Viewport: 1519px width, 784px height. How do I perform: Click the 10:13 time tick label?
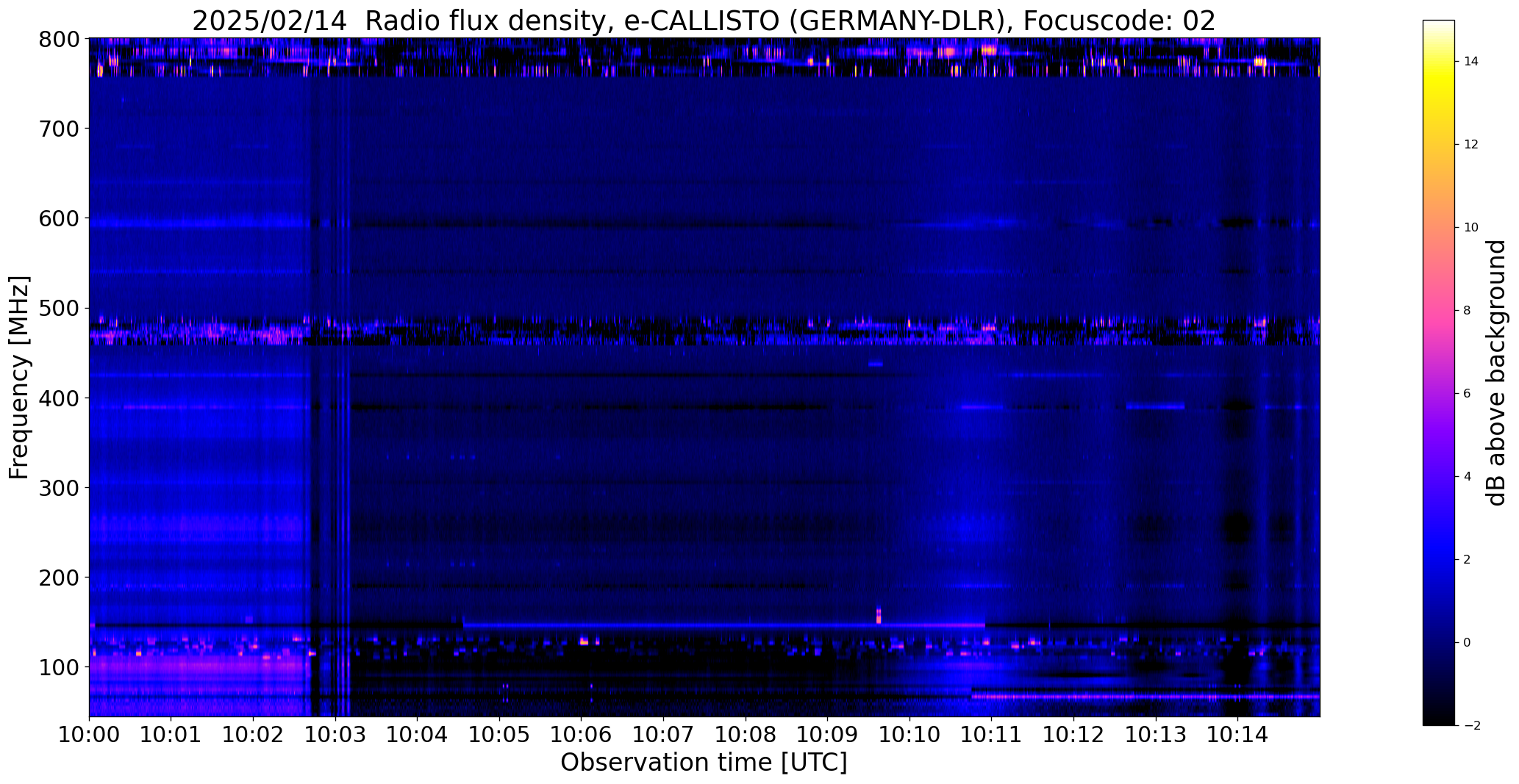tap(1156, 735)
